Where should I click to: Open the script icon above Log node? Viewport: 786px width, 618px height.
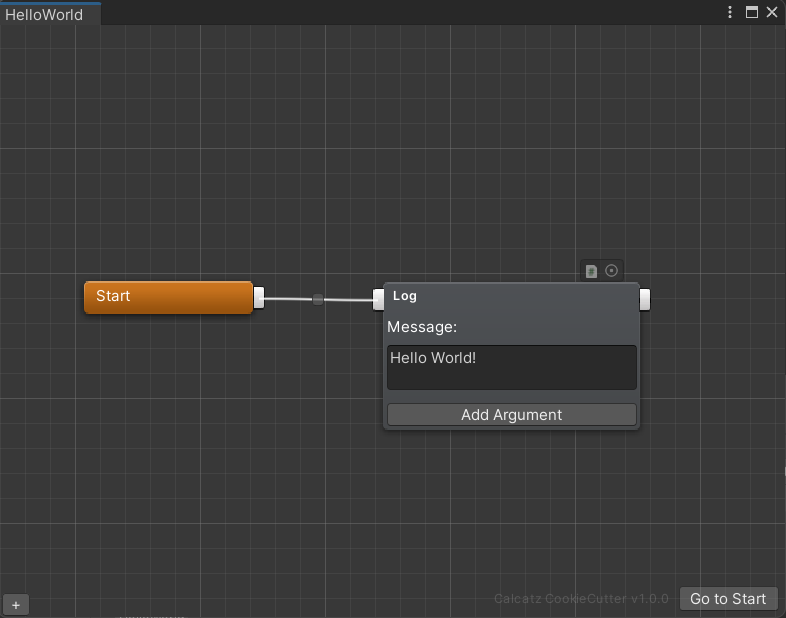pyautogui.click(x=591, y=271)
